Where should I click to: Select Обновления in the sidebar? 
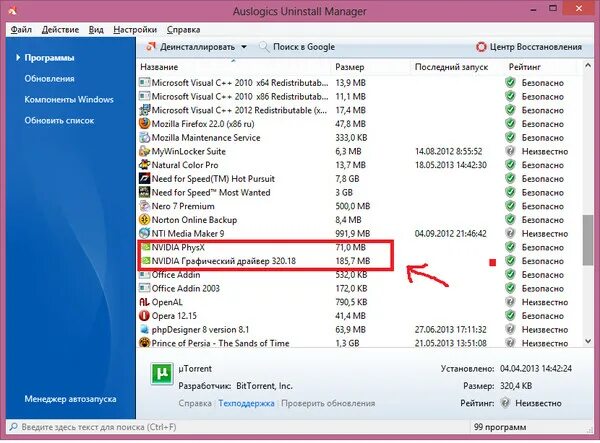[x=49, y=78]
